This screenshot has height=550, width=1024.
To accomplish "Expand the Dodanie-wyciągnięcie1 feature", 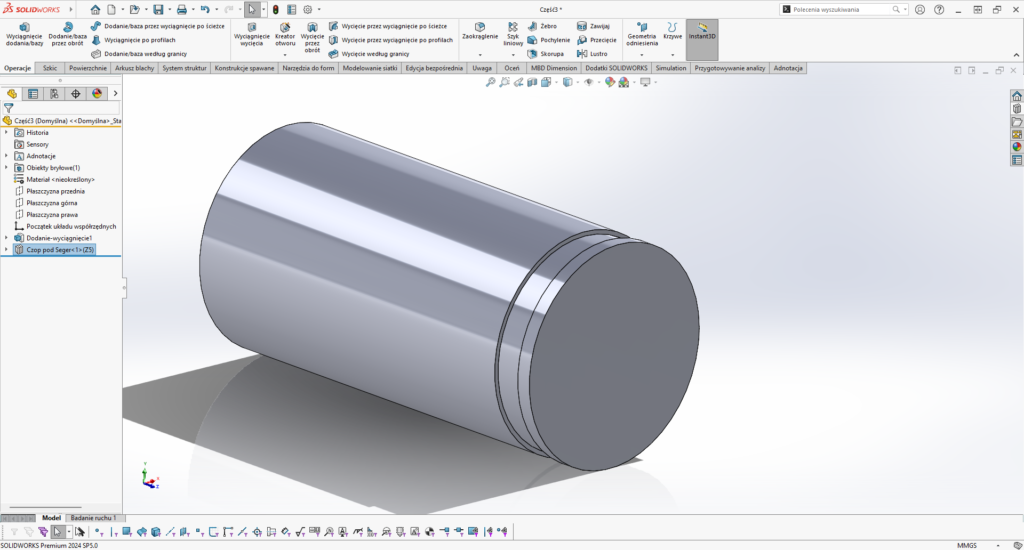I will (6, 238).
